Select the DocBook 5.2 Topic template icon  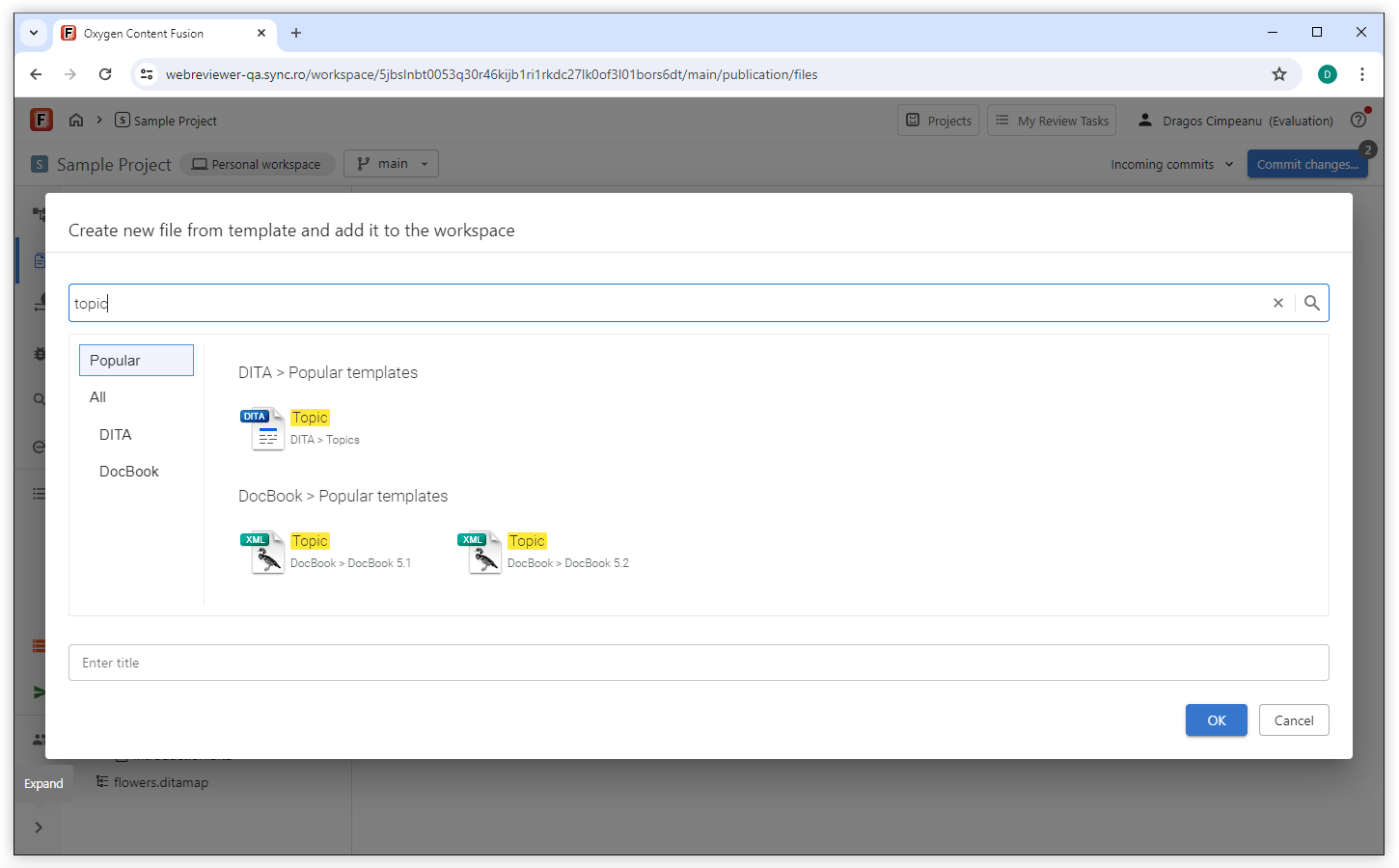pos(480,553)
